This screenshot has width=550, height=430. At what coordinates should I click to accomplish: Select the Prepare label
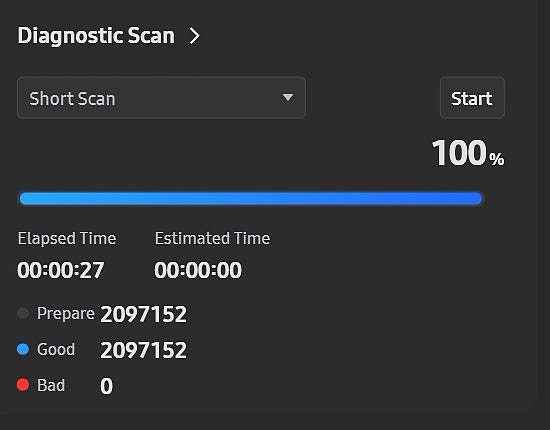(x=66, y=313)
